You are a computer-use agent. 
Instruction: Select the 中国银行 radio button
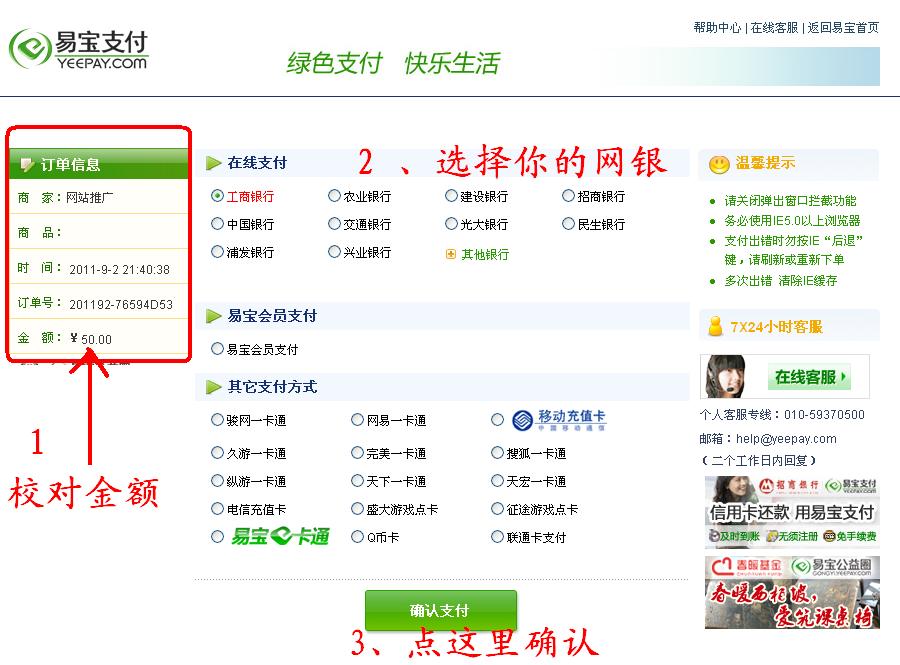coord(217,224)
